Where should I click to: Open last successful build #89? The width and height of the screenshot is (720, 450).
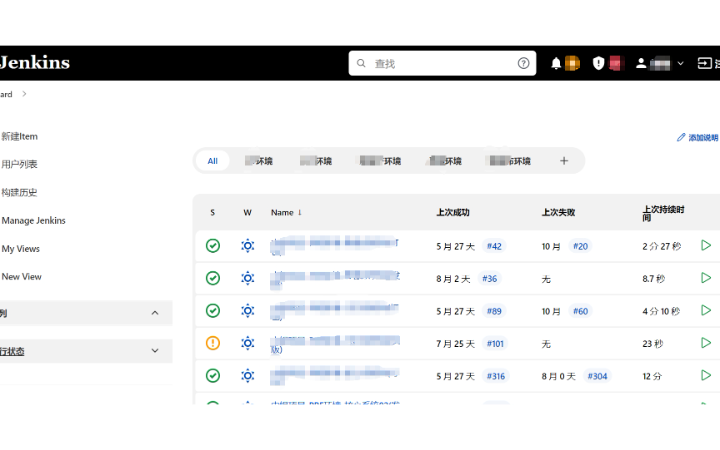point(494,311)
